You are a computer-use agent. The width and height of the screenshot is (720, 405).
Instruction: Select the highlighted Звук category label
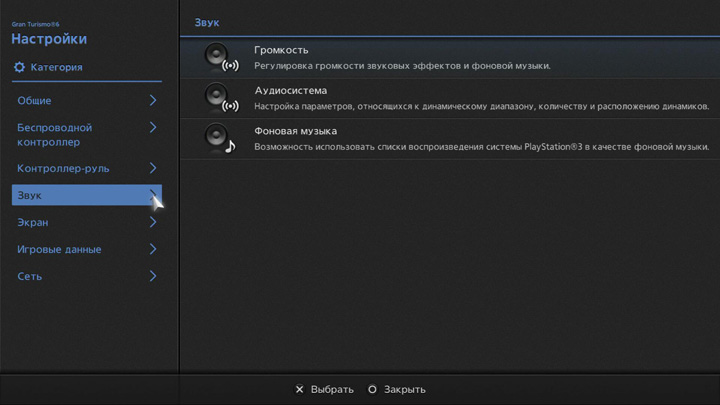tap(30, 195)
